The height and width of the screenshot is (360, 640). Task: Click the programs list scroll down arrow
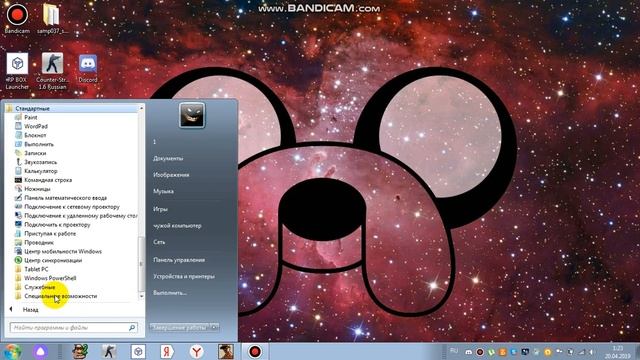(x=141, y=296)
